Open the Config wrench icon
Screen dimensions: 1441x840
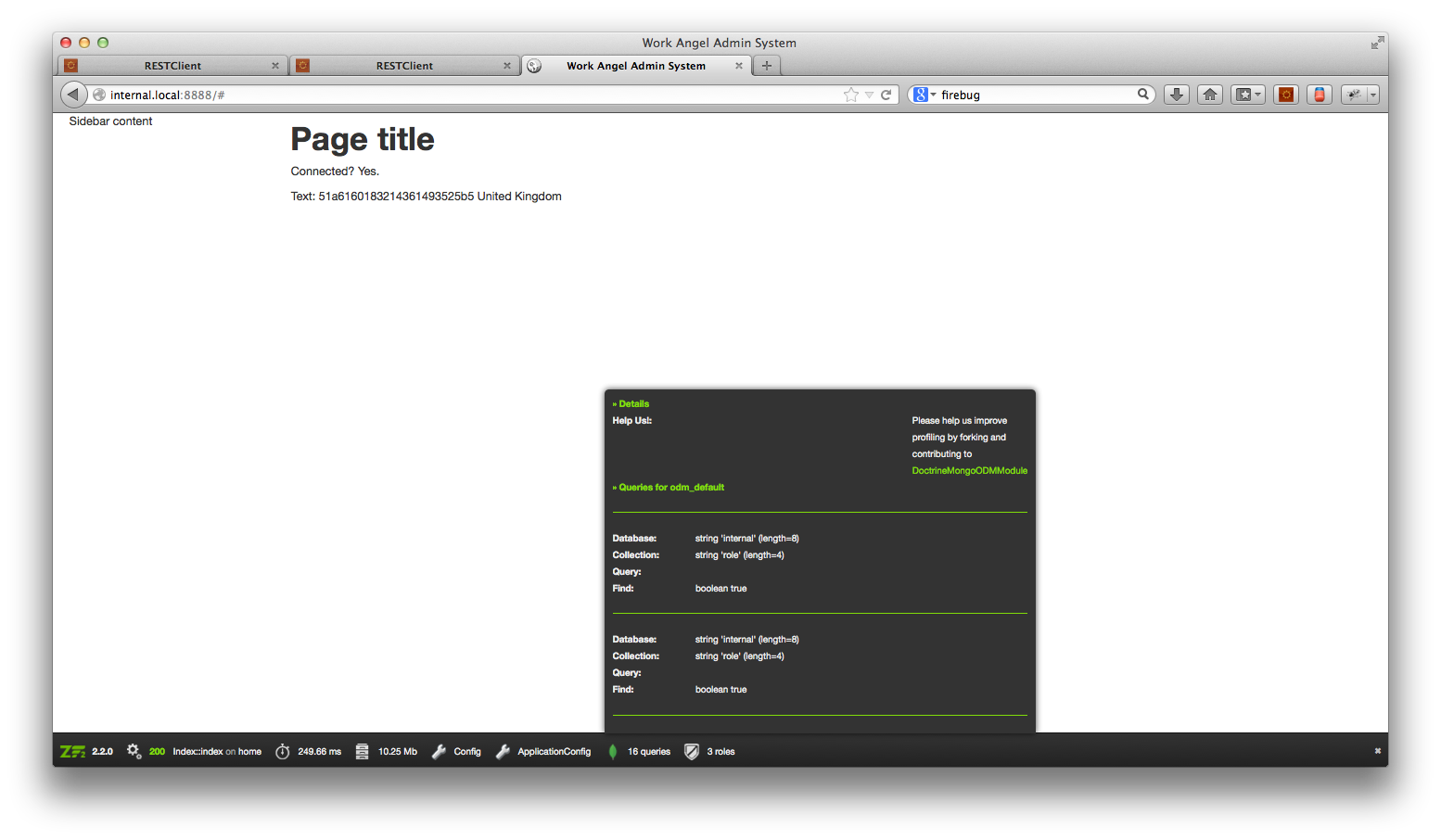pyautogui.click(x=439, y=751)
